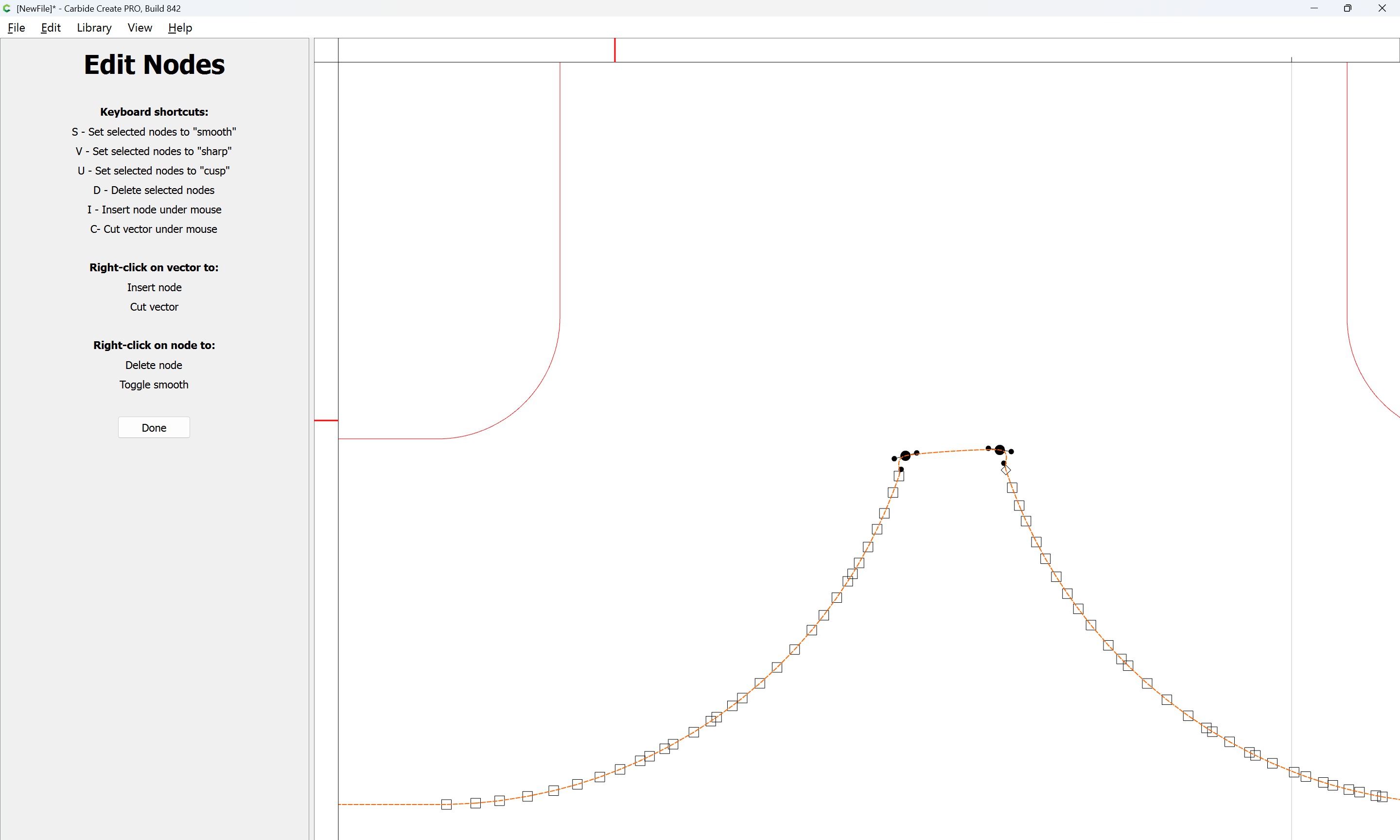
Task: Click the small handle dot left of right large node
Action: coord(988,448)
